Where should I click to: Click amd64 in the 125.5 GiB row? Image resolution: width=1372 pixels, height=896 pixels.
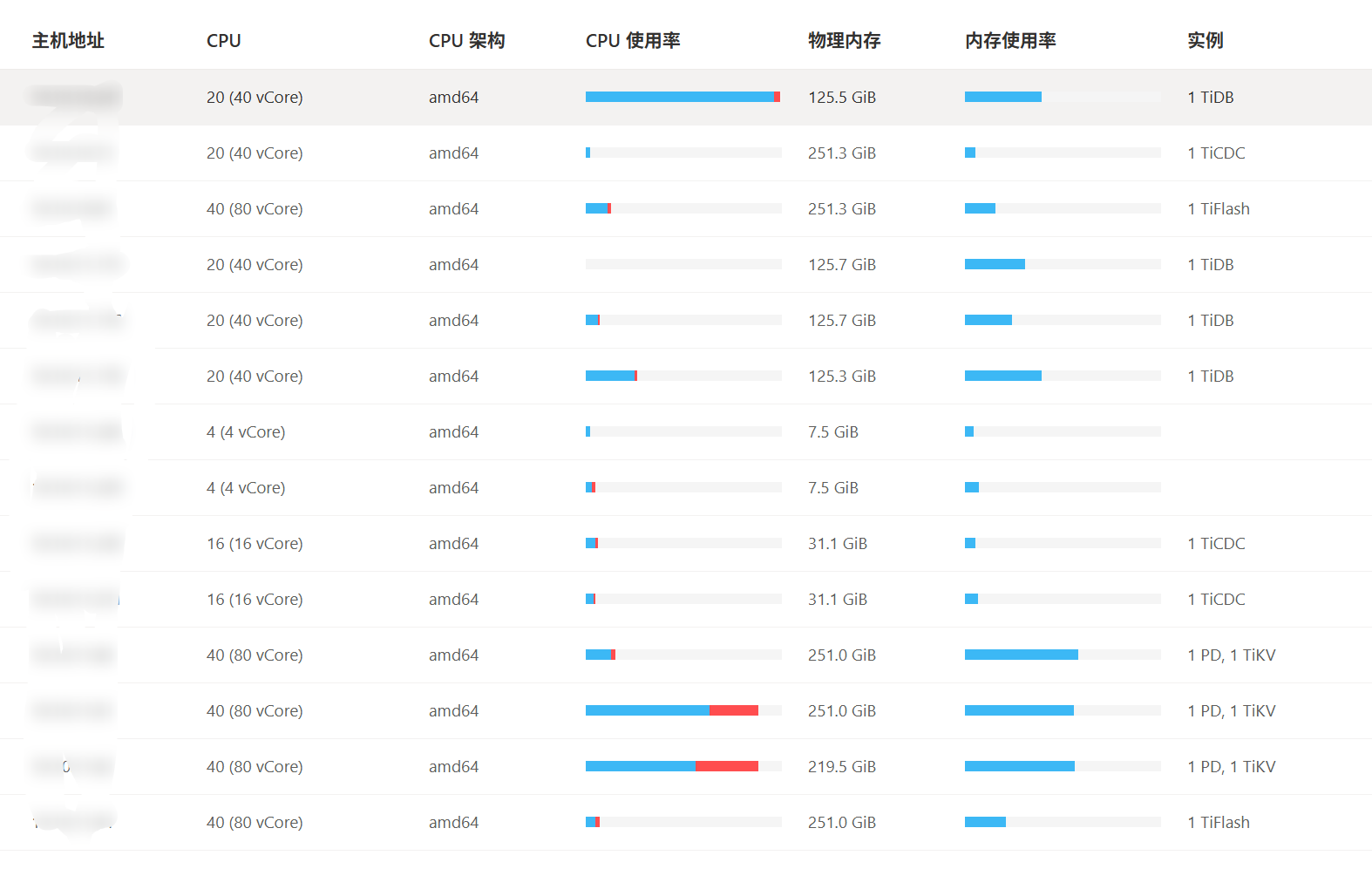453,98
